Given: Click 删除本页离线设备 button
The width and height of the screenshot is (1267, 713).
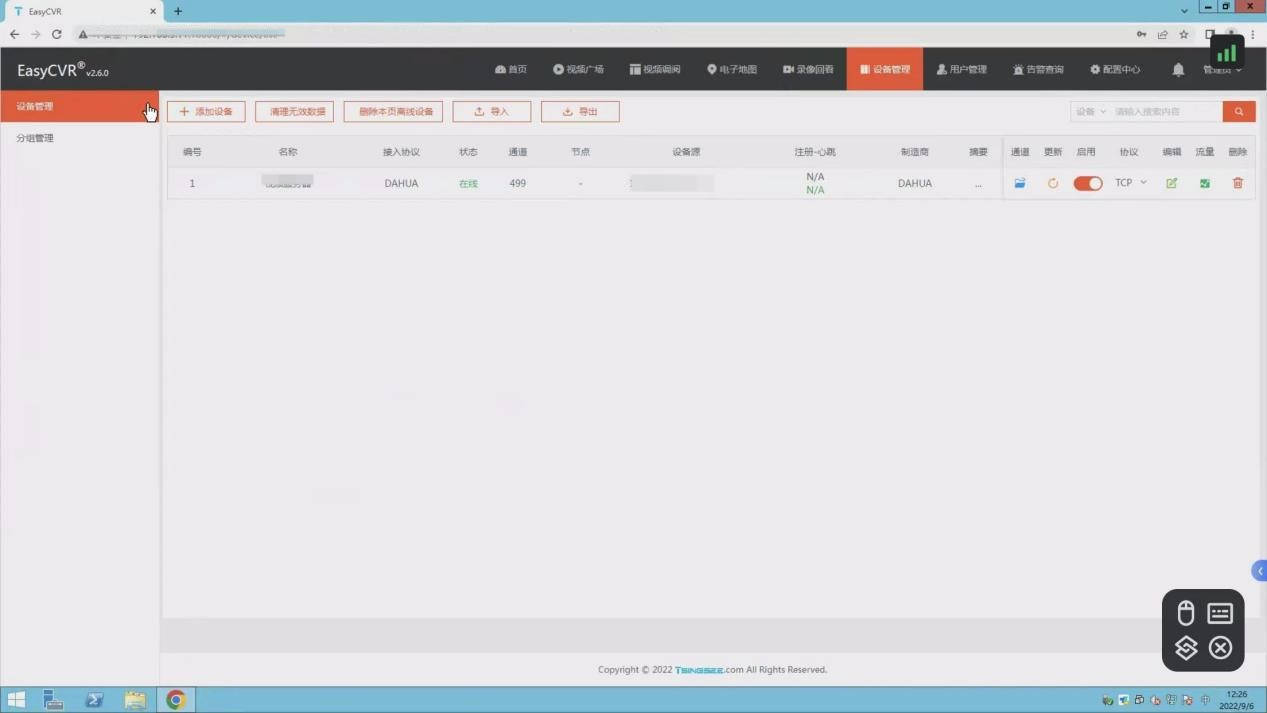Looking at the screenshot, I should click(x=393, y=111).
